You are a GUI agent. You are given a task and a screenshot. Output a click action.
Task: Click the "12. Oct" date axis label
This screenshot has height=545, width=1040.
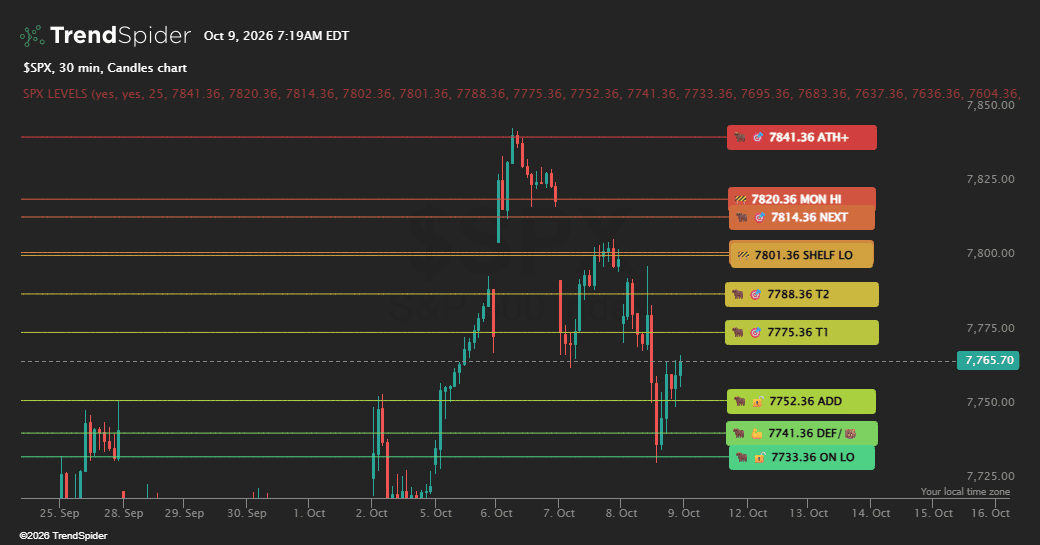point(748,513)
